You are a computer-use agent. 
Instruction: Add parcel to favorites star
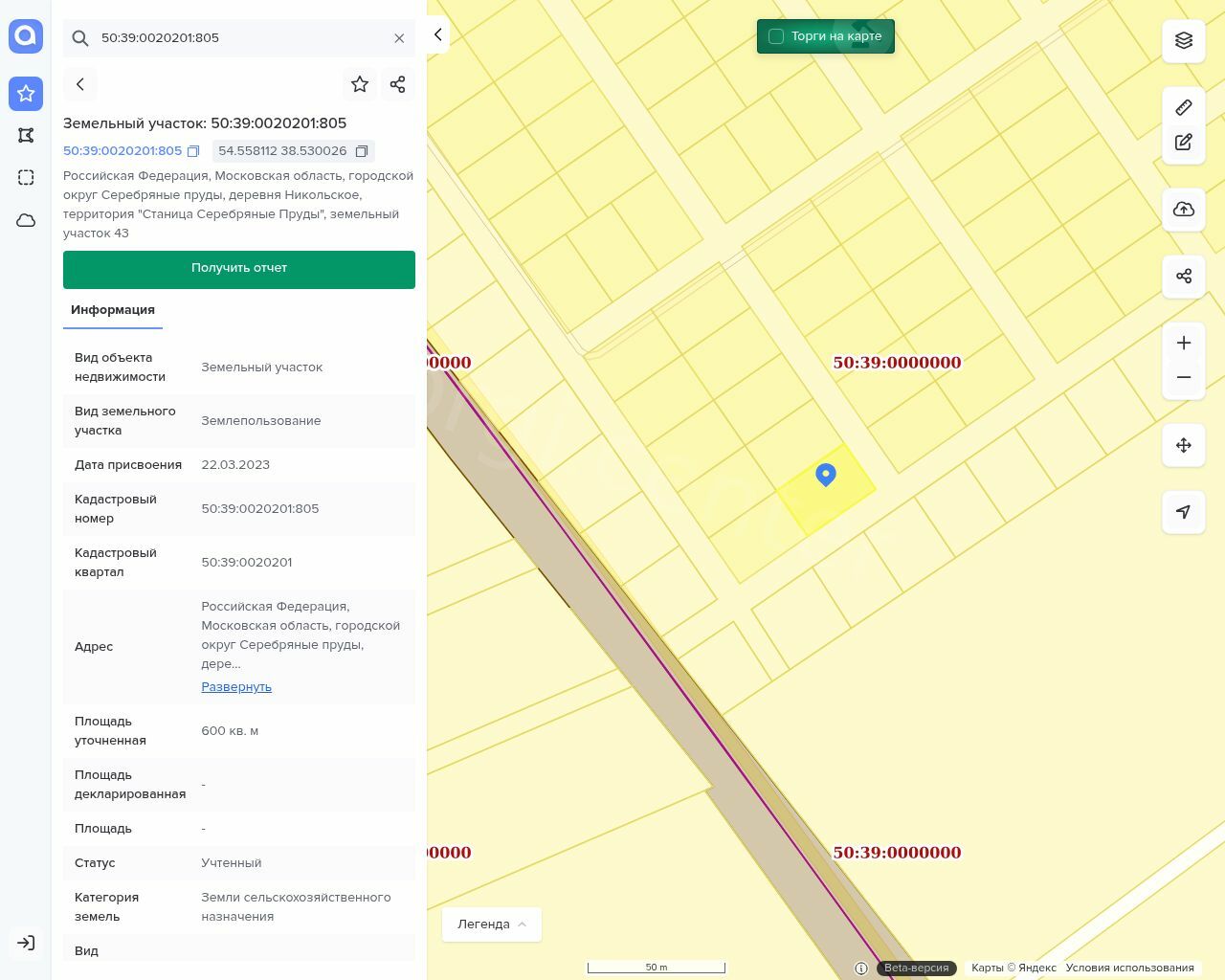coord(360,84)
